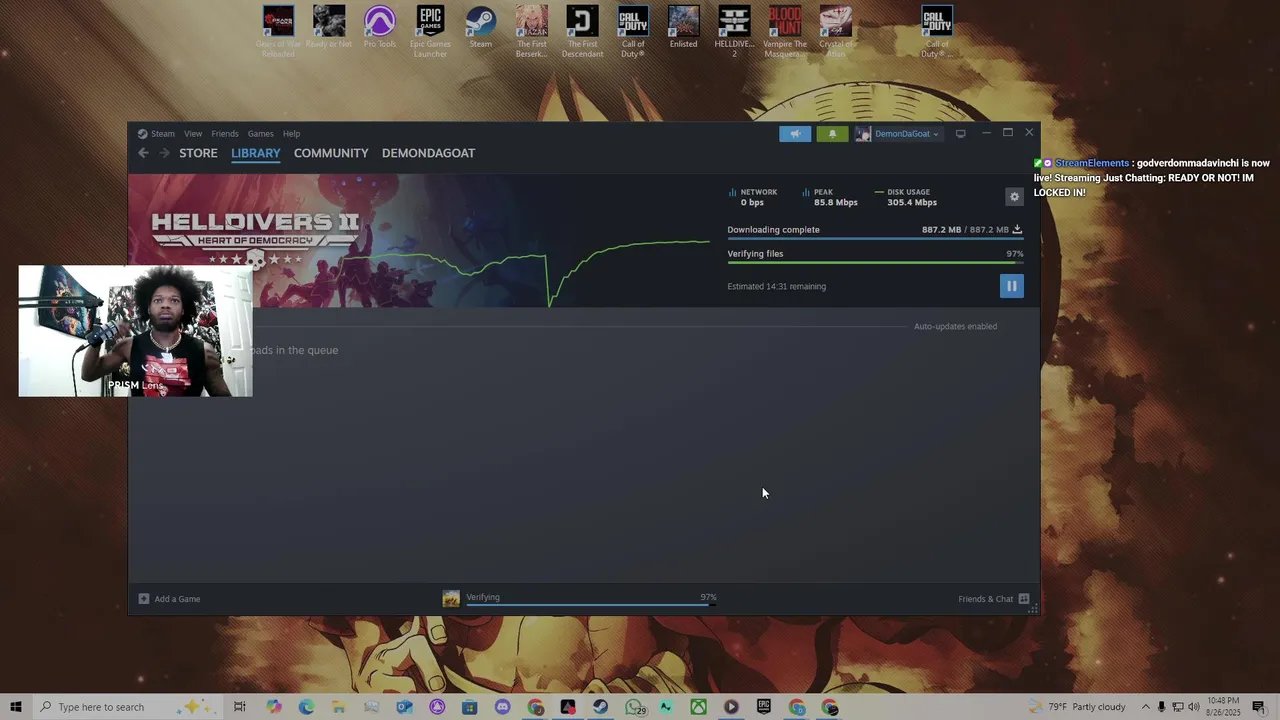Select The First Berserker desktop shortcut

(x=531, y=32)
